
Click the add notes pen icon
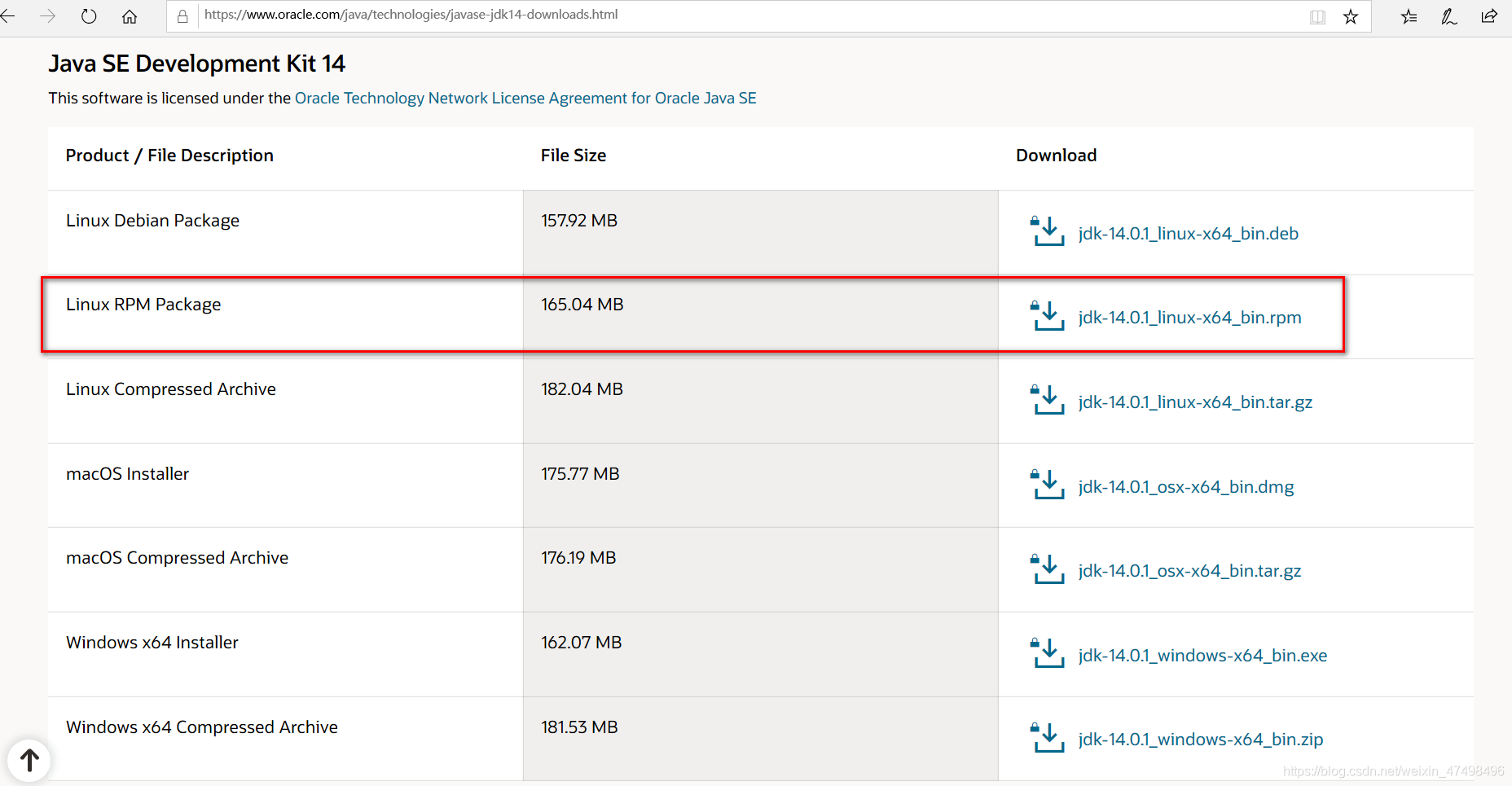click(x=1449, y=16)
